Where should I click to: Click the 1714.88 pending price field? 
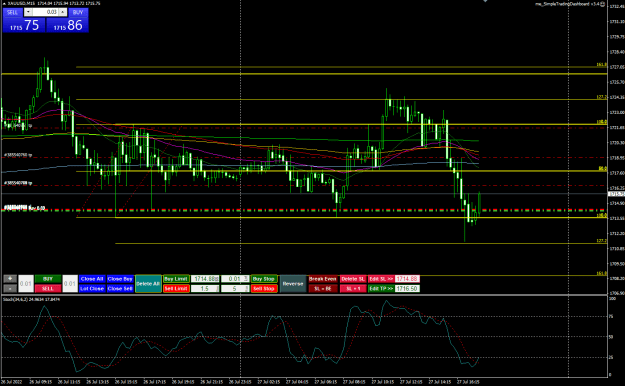(205, 279)
